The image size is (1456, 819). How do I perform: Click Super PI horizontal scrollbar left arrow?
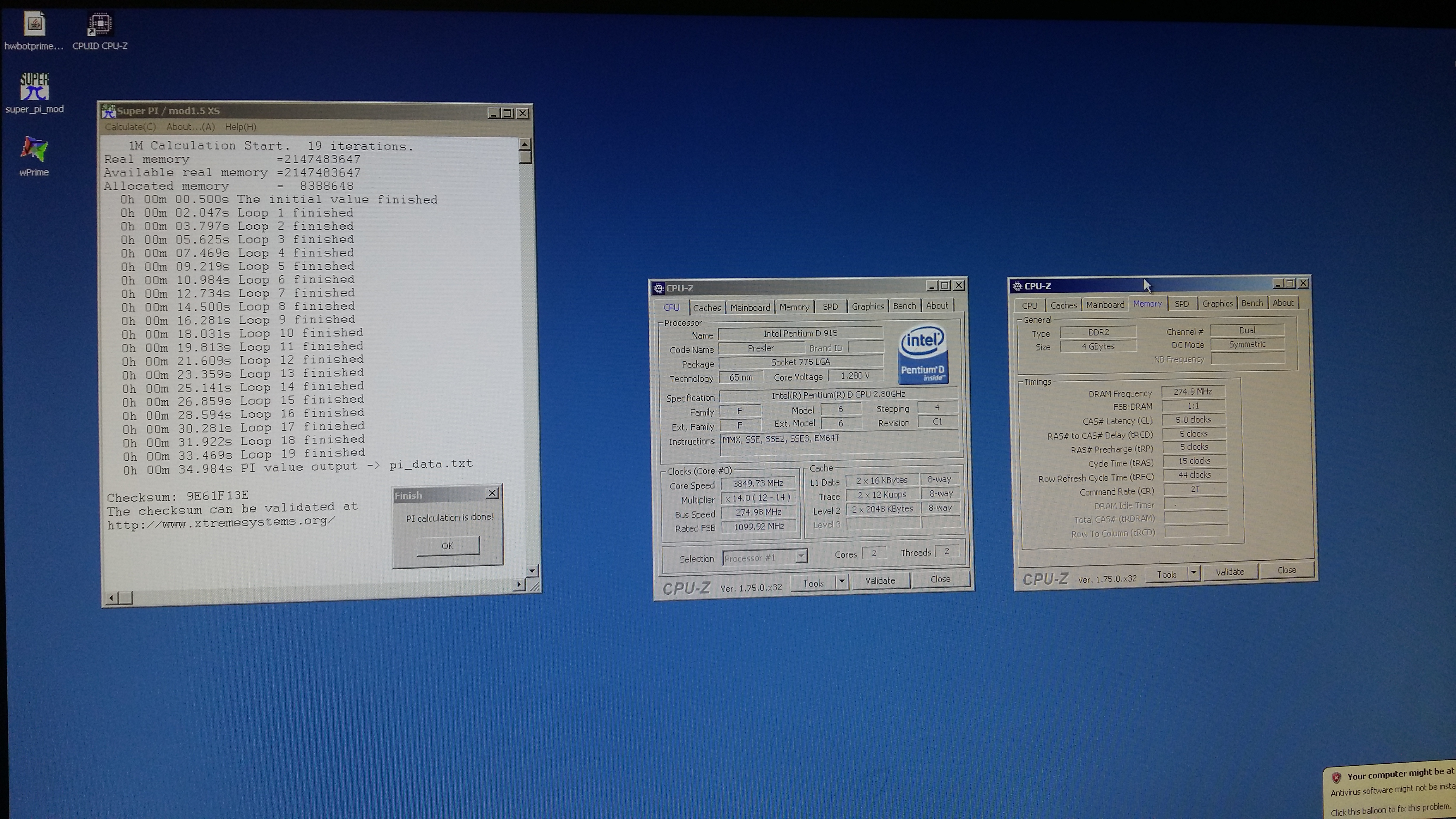[111, 597]
